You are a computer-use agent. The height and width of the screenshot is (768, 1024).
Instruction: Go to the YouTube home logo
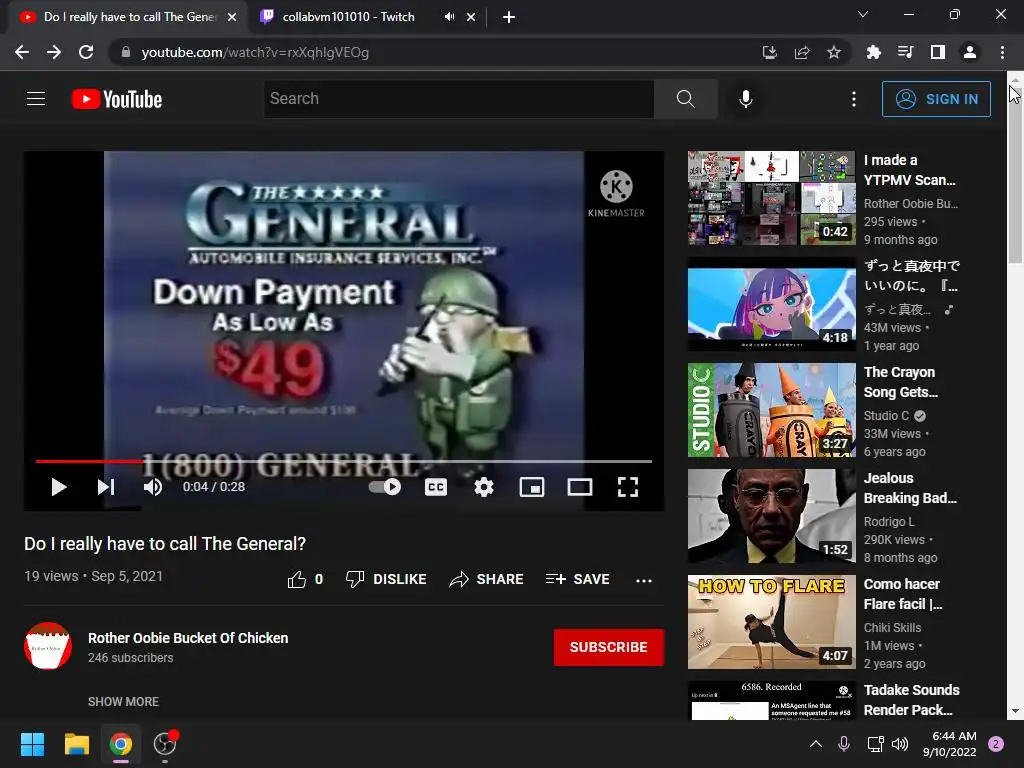click(117, 99)
